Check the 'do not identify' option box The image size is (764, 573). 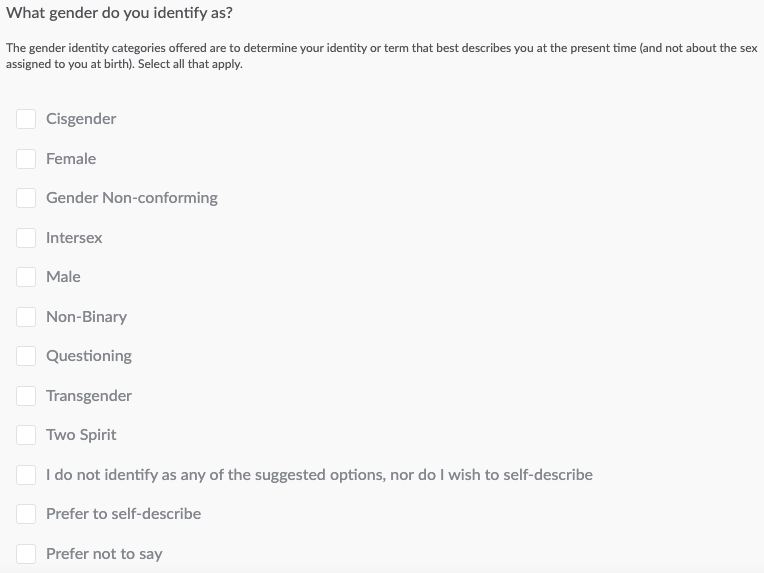point(26,475)
